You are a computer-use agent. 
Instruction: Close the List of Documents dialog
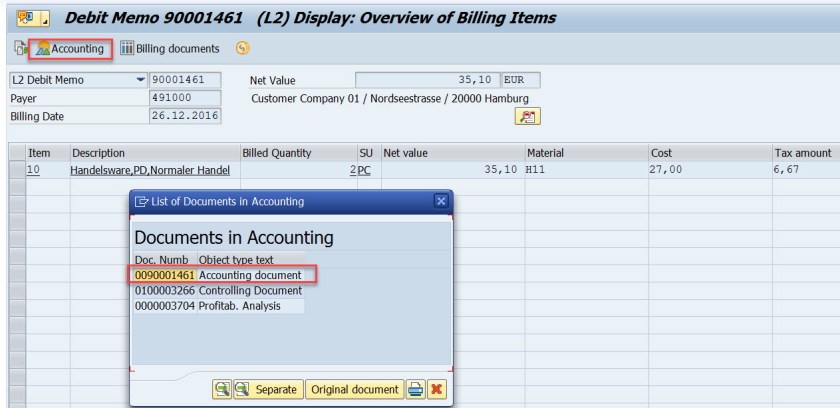(x=441, y=201)
